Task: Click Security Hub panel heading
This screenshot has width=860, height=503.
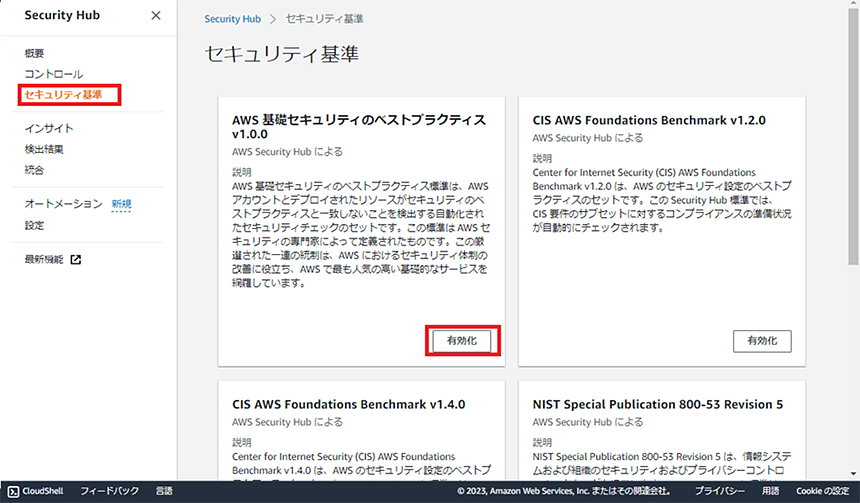Action: [62, 15]
